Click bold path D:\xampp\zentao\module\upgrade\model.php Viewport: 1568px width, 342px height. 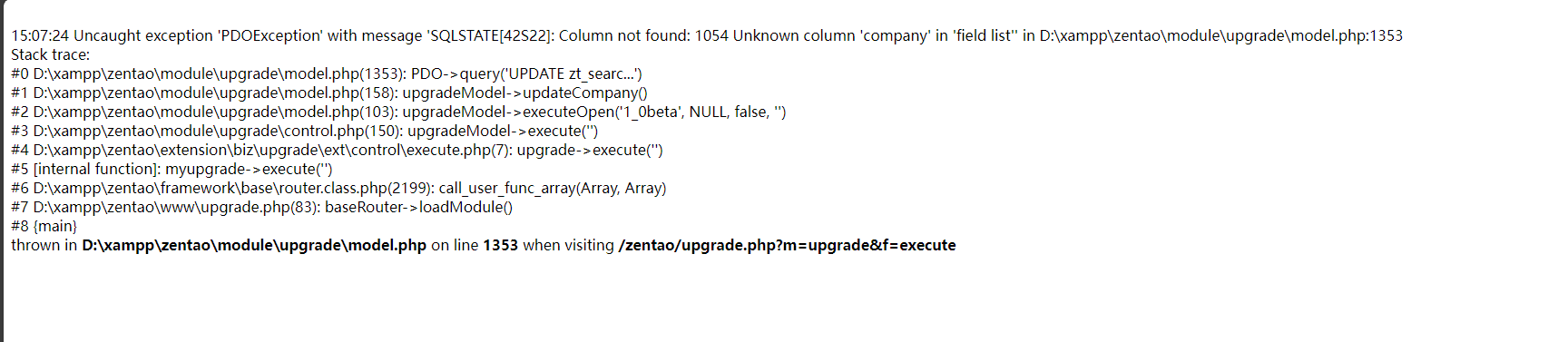[254, 245]
